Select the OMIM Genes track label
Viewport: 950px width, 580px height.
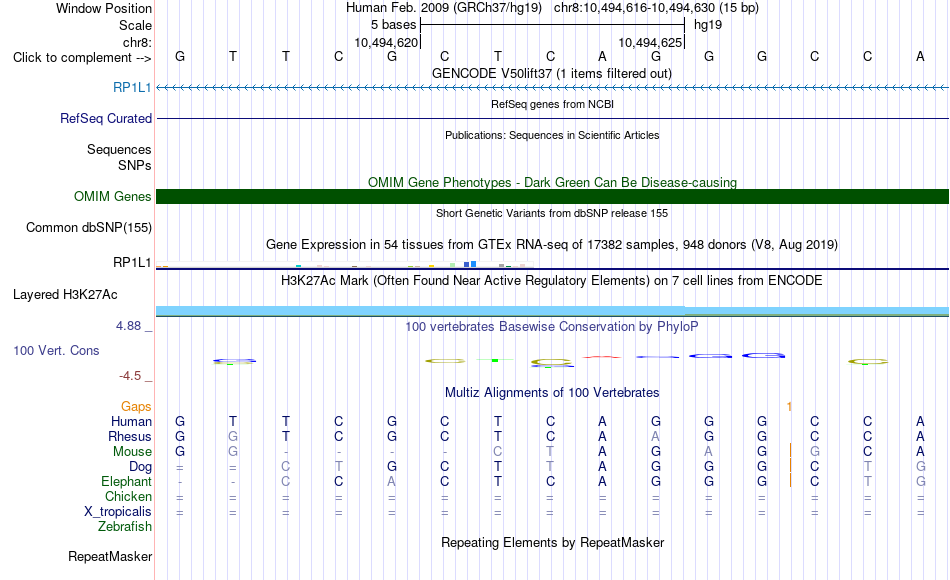tap(113, 196)
